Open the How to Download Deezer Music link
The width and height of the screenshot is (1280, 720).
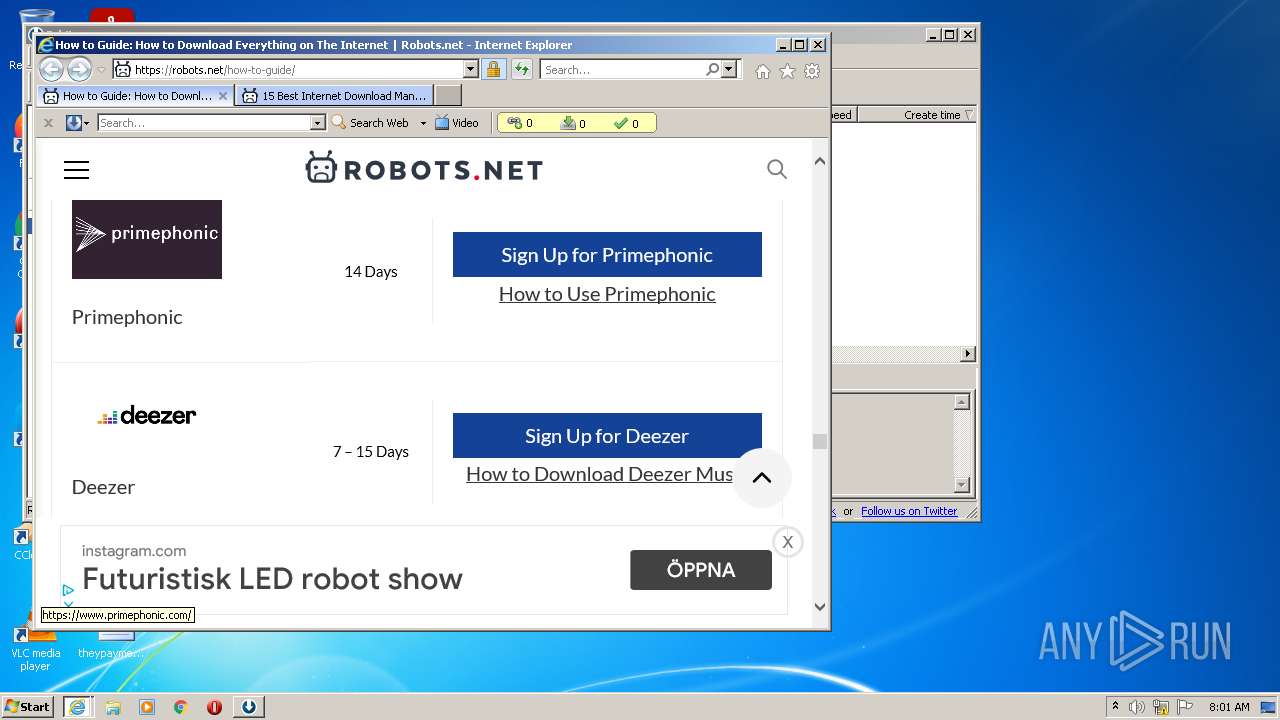[x=600, y=474]
